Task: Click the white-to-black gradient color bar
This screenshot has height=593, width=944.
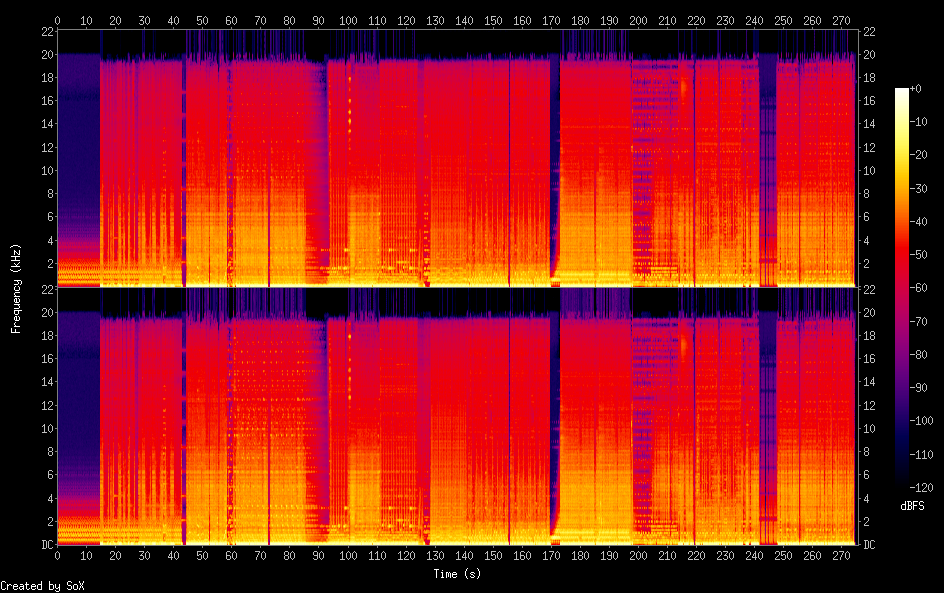Action: point(902,288)
